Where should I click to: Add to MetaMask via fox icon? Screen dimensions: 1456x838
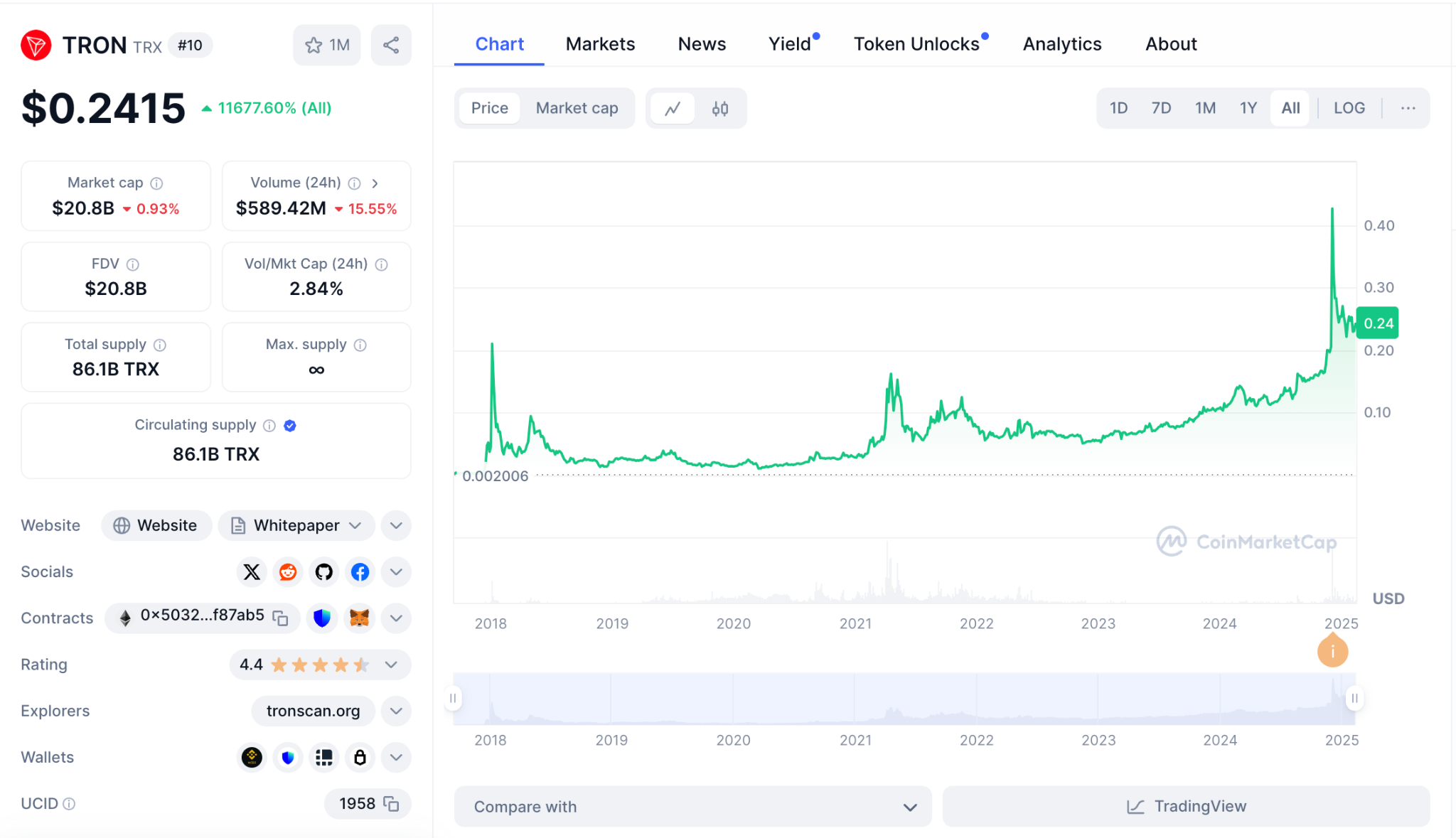(360, 618)
